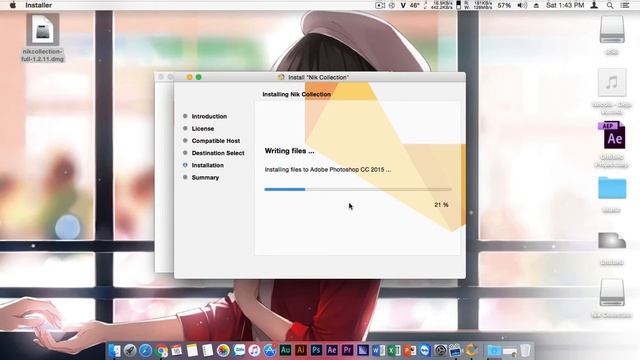Open the App Store in Dock
The image size is (640, 360).
coord(270,350)
